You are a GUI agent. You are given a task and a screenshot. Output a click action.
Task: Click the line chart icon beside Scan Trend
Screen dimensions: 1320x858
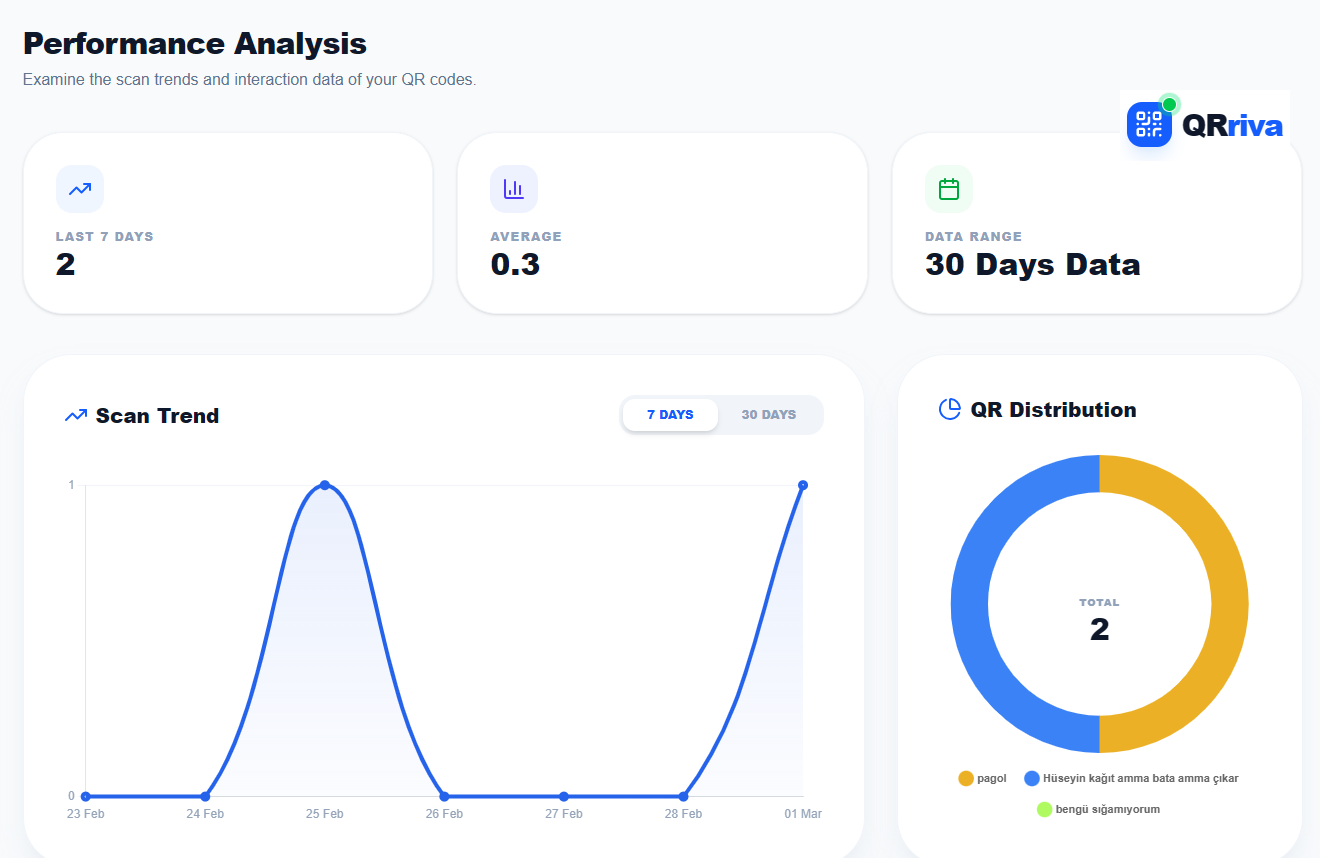pos(74,415)
